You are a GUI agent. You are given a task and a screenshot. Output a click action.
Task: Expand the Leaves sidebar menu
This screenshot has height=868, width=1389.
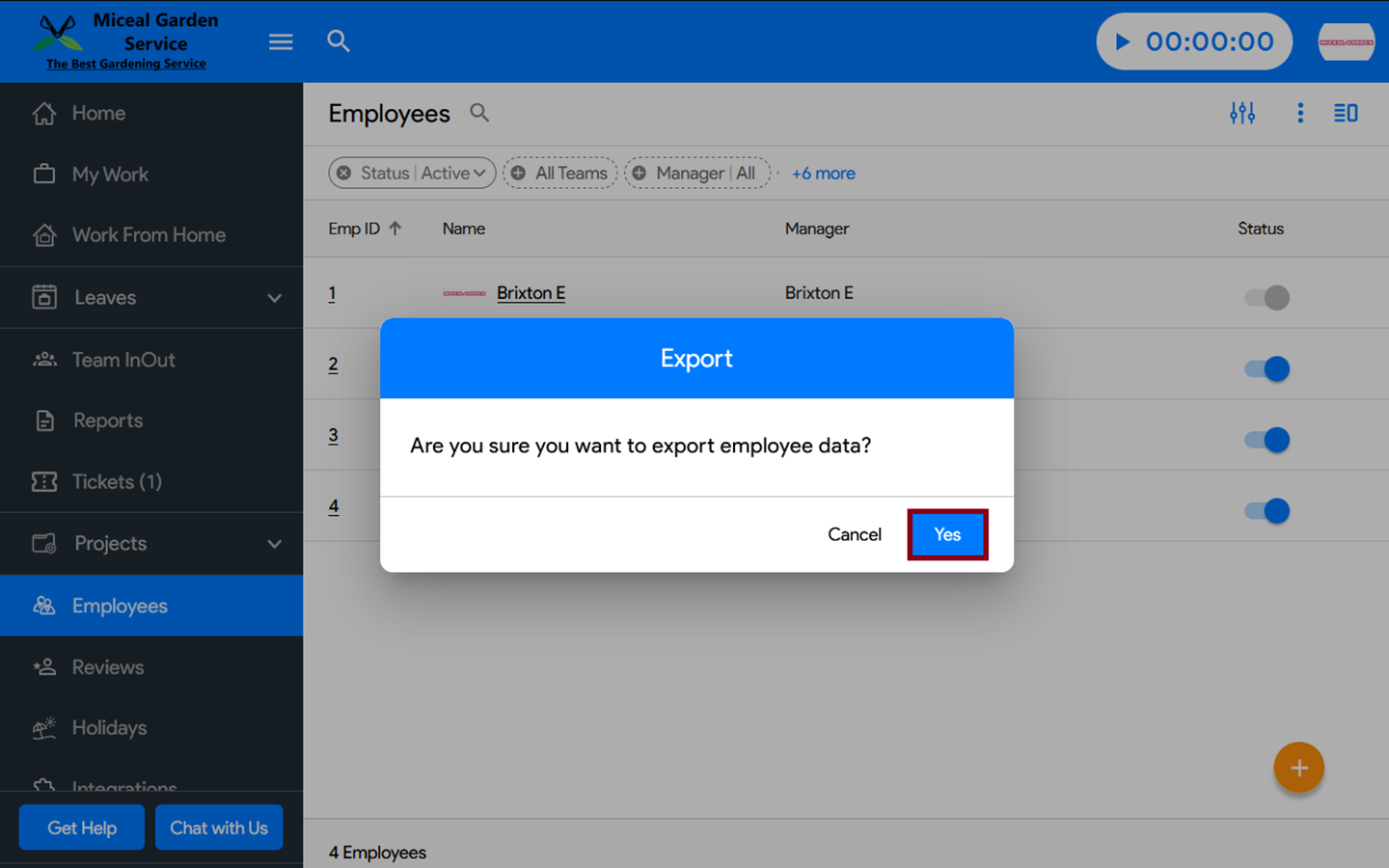274,298
